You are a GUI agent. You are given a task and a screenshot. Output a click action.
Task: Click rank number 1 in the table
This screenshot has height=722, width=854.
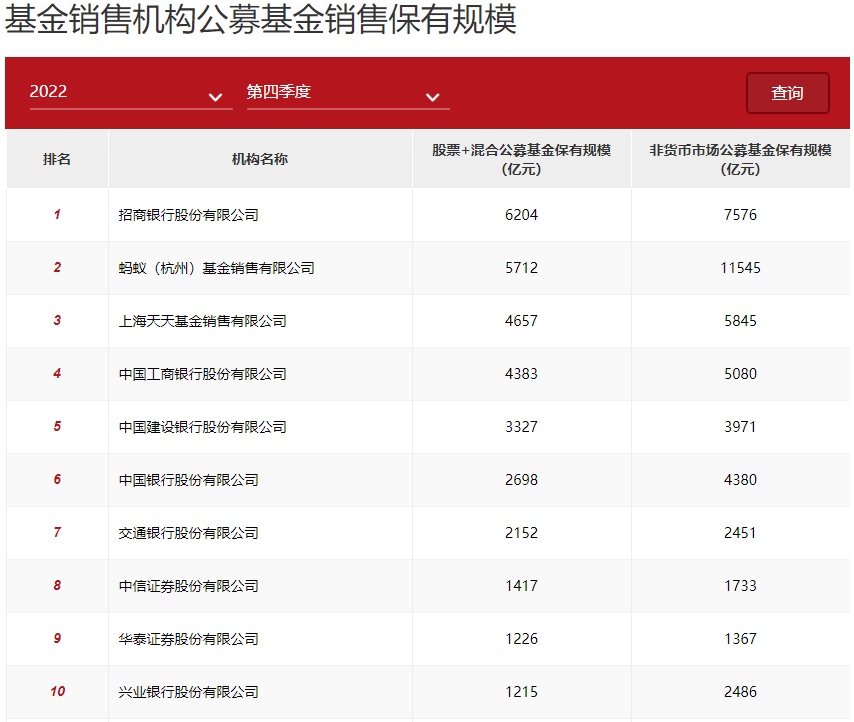pyautogui.click(x=57, y=215)
